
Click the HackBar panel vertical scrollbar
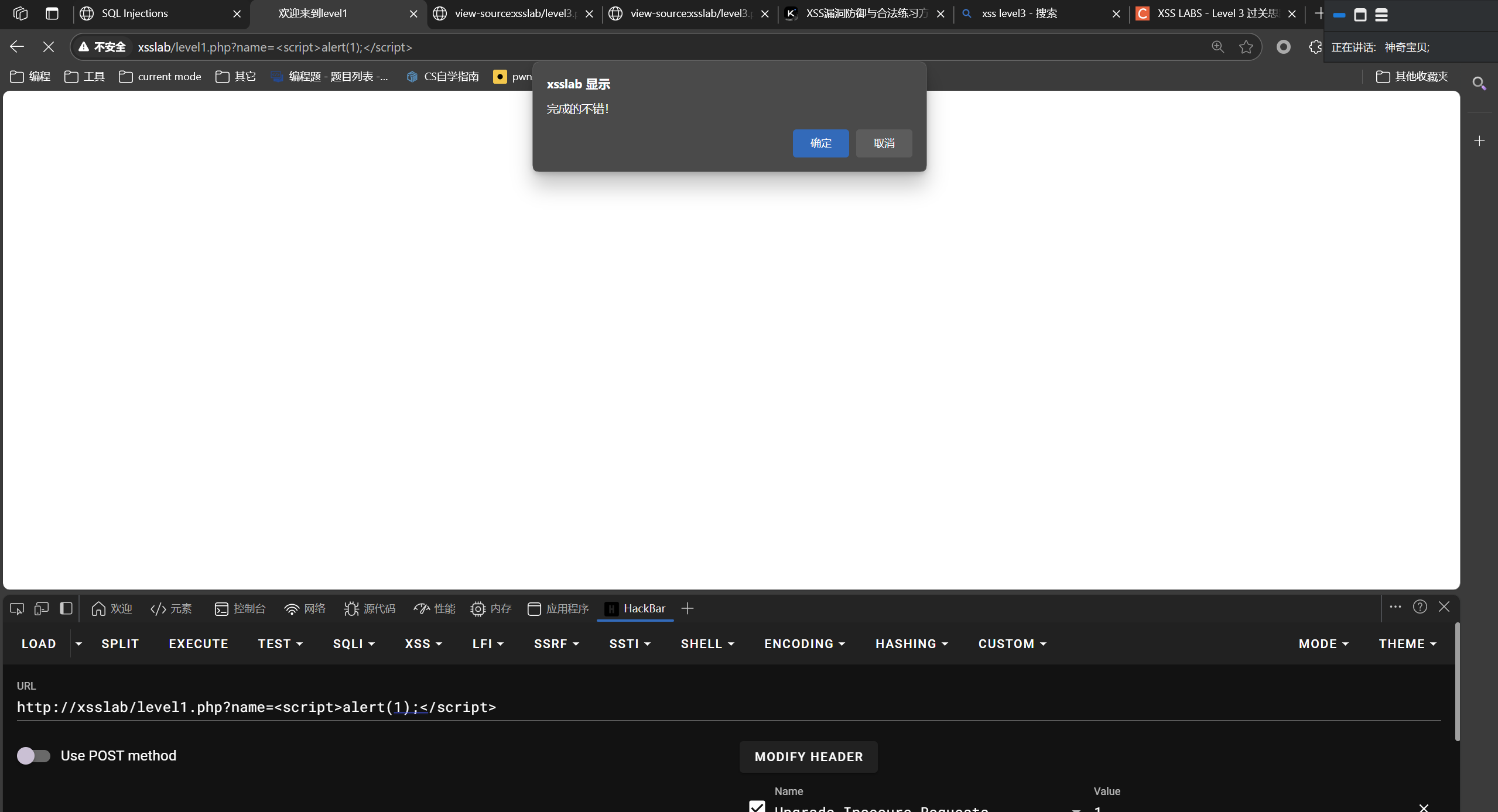(1457, 682)
